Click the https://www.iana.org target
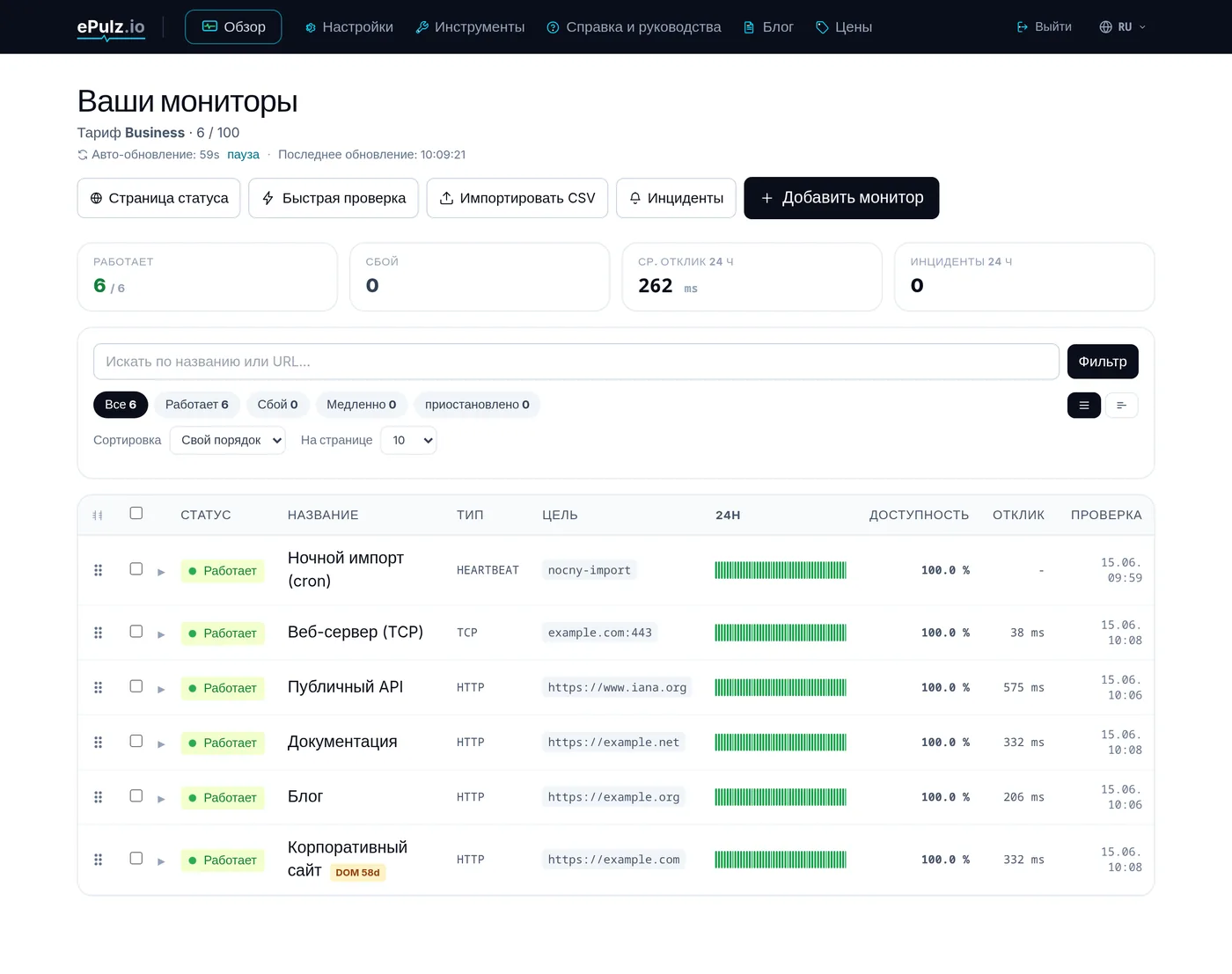The width and height of the screenshot is (1232, 974). [617, 687]
